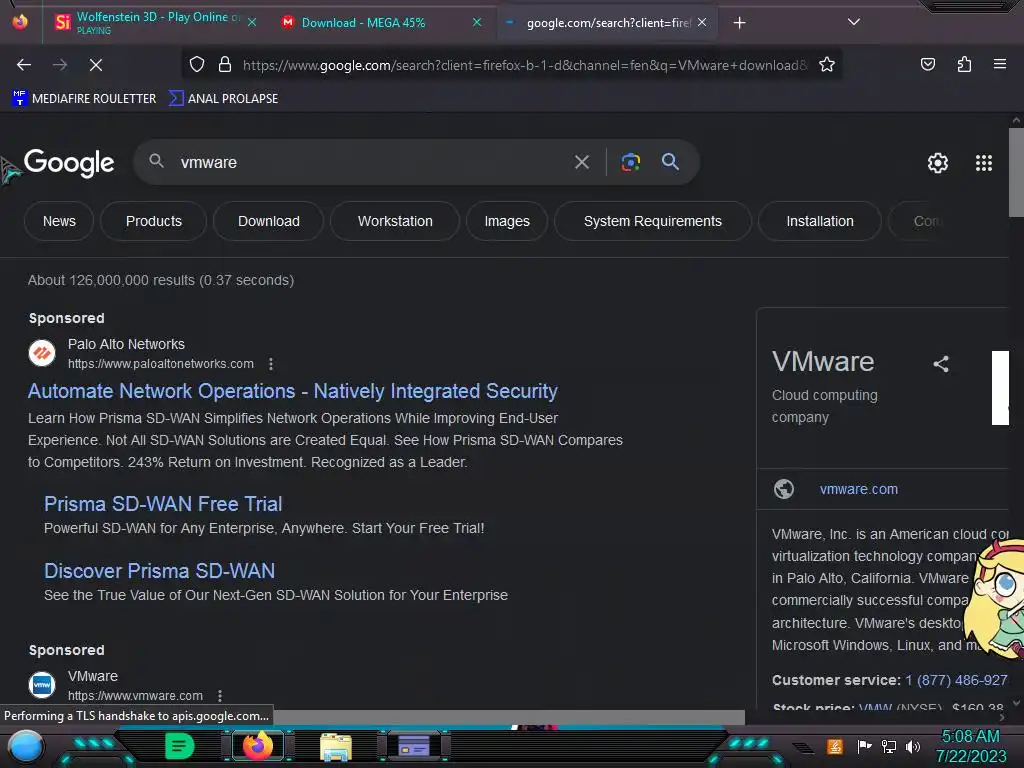The height and width of the screenshot is (768, 1024).
Task: Open File Explorer from taskbar
Action: [x=336, y=746]
